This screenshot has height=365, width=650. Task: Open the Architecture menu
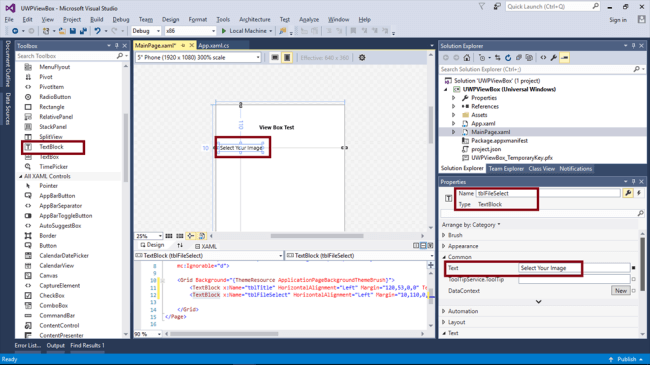point(255,19)
